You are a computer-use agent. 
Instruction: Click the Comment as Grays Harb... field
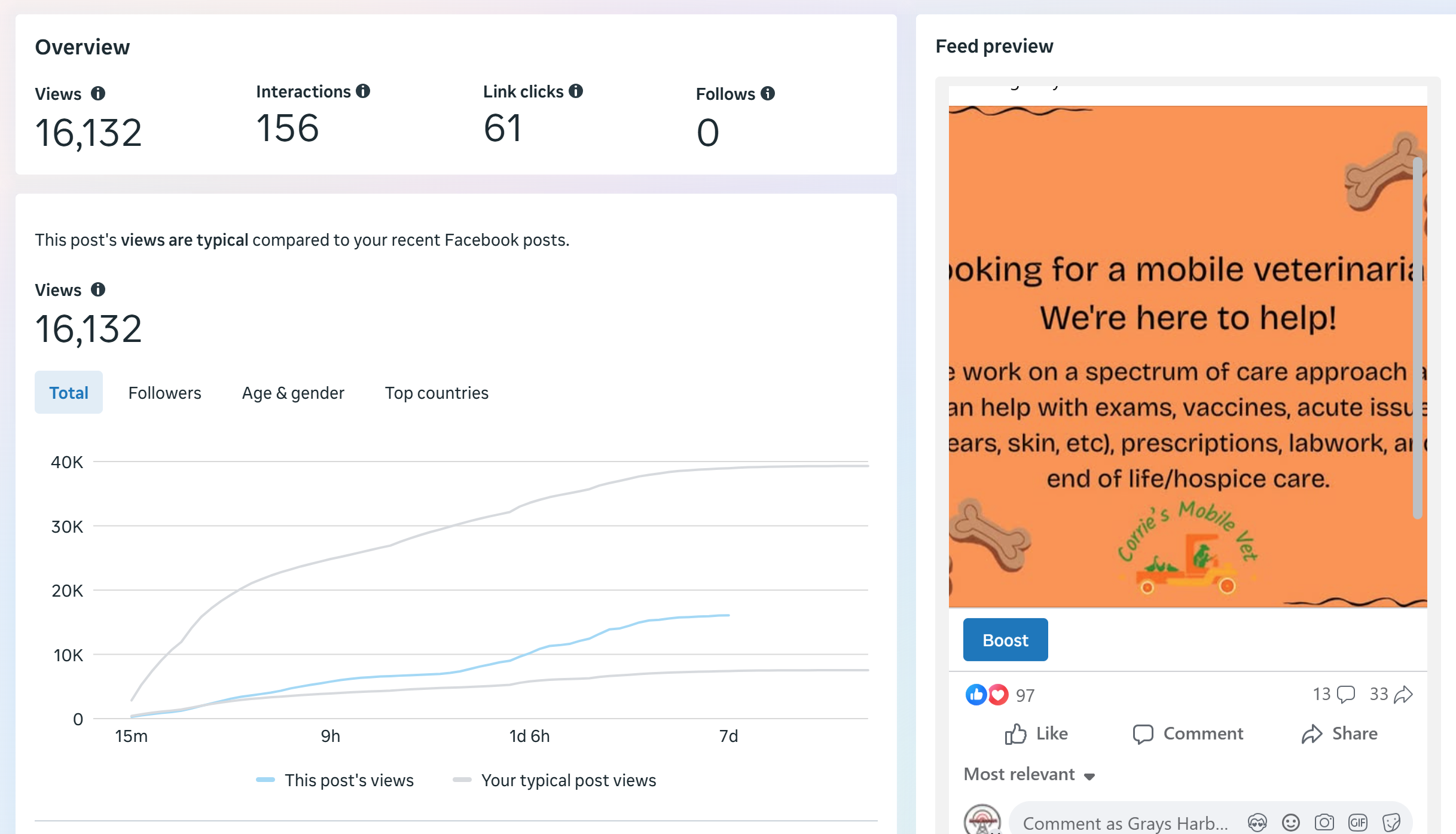(1124, 823)
